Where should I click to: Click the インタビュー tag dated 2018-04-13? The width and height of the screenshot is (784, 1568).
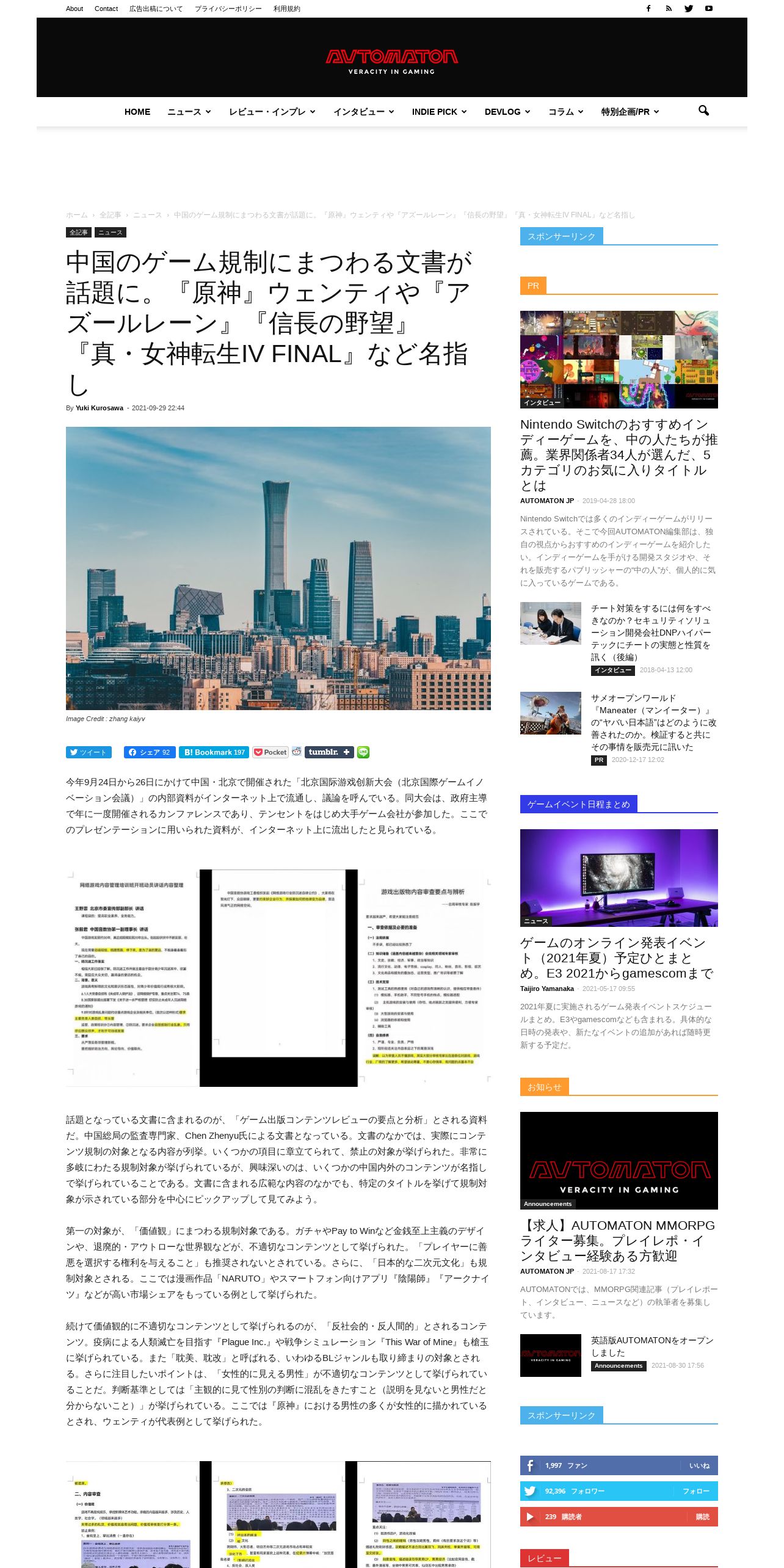(613, 670)
